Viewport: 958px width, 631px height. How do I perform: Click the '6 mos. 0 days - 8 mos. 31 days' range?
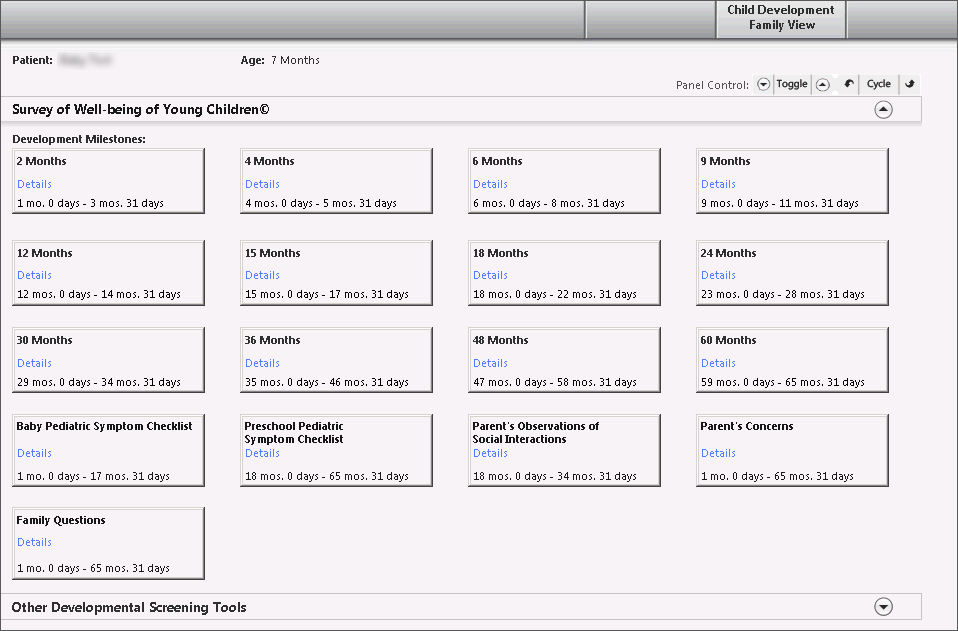coord(549,203)
